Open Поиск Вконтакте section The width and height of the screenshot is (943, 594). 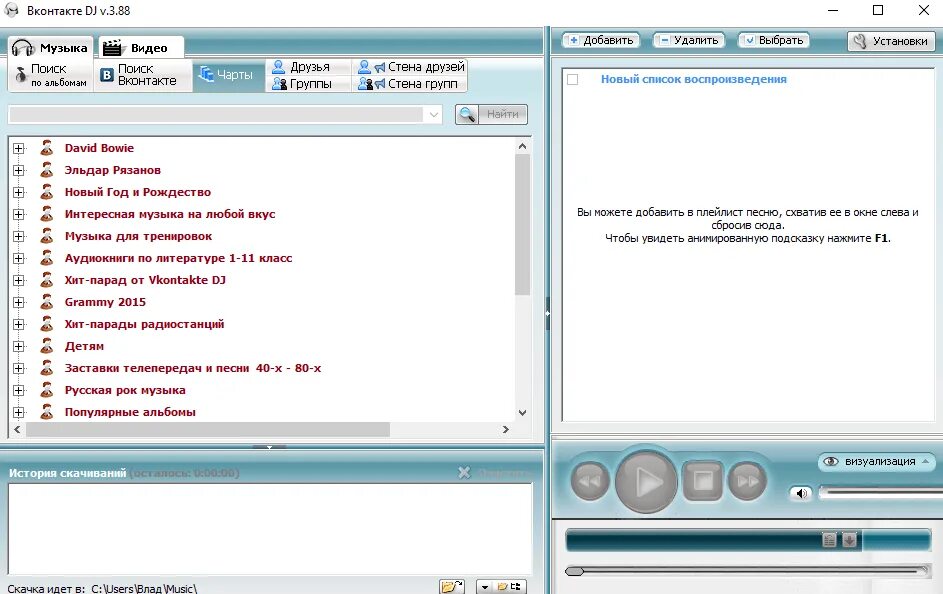[x=143, y=75]
